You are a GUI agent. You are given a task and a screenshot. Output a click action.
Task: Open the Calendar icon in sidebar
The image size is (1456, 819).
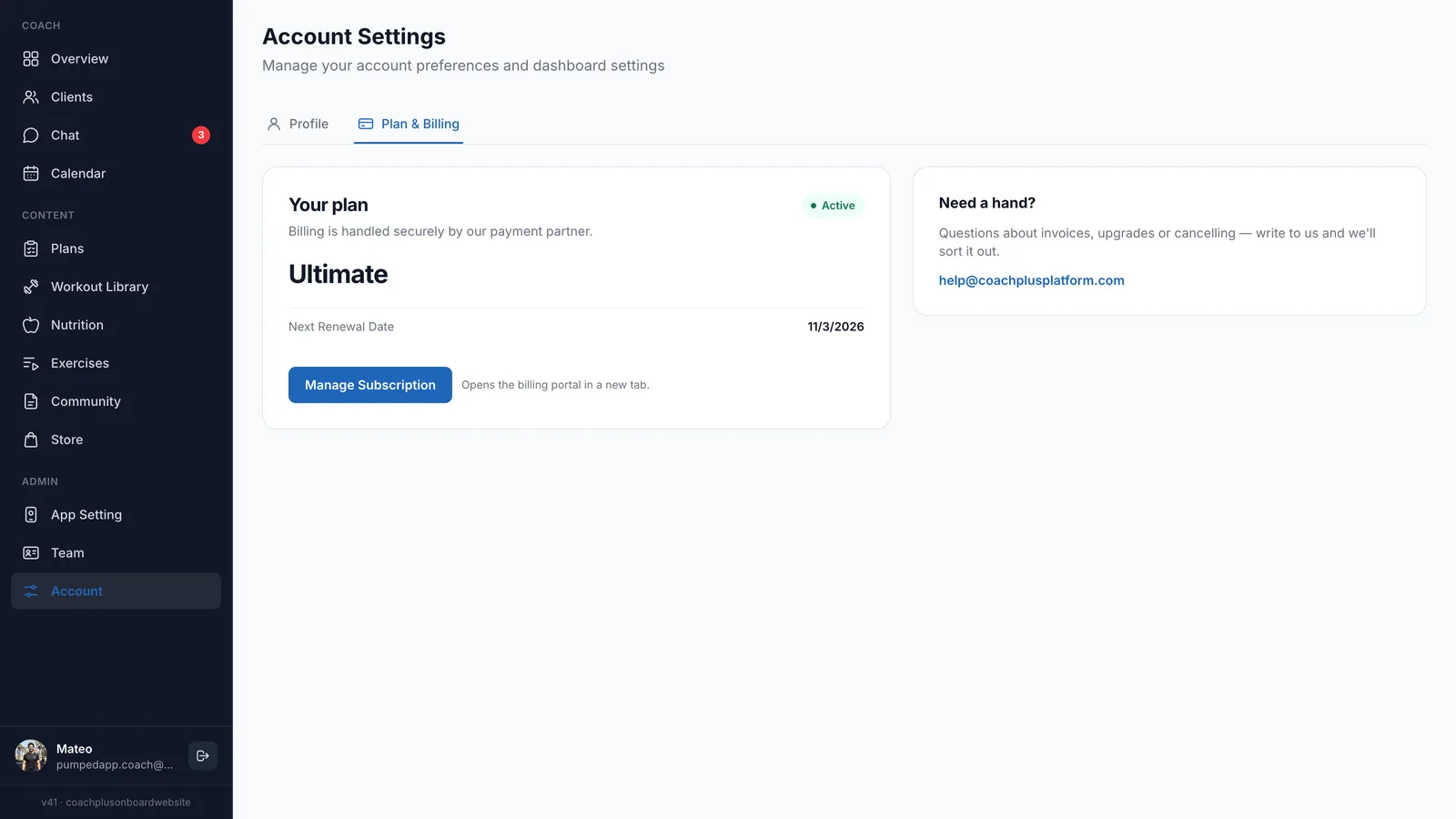31,174
